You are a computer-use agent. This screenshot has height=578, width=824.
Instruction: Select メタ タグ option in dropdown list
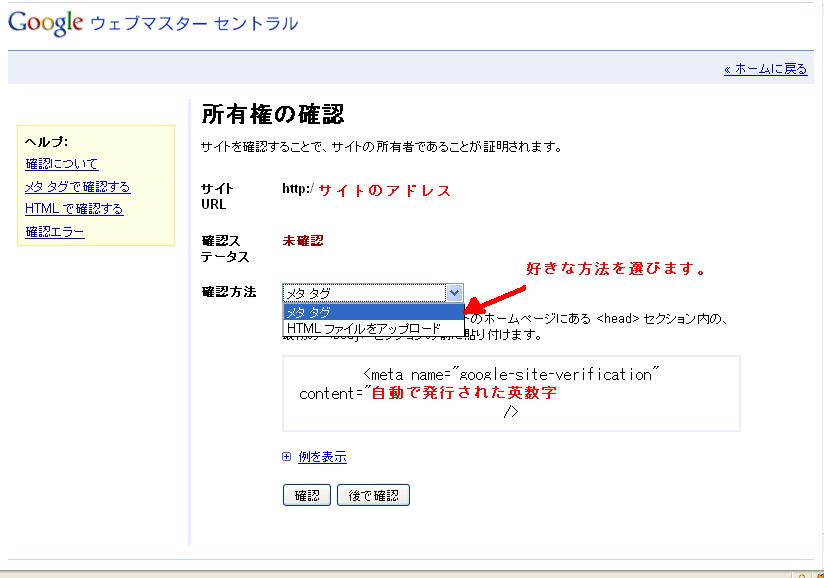pyautogui.click(x=373, y=312)
